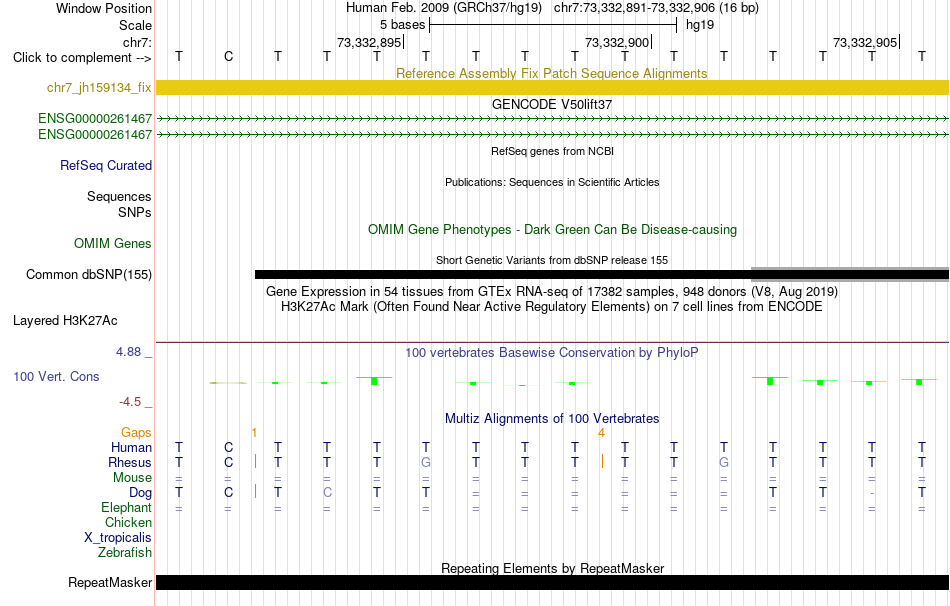Image resolution: width=950 pixels, height=606 pixels.
Task: Click the Chicken alignment row label
Action: click(x=128, y=522)
